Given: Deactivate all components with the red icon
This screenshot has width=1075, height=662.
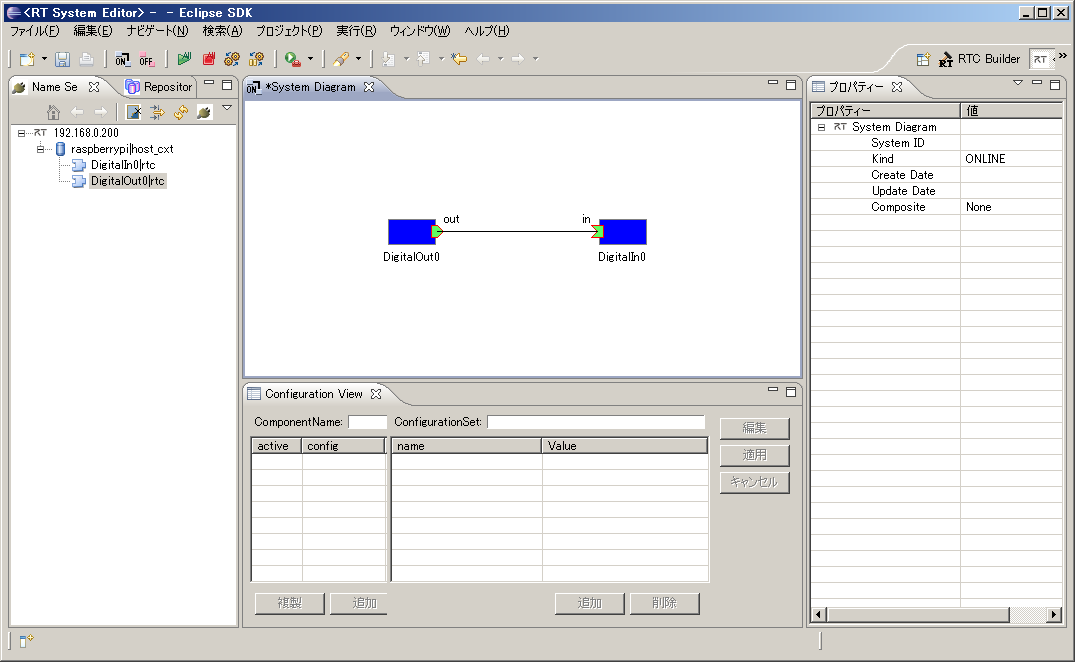Looking at the screenshot, I should pos(208,60).
